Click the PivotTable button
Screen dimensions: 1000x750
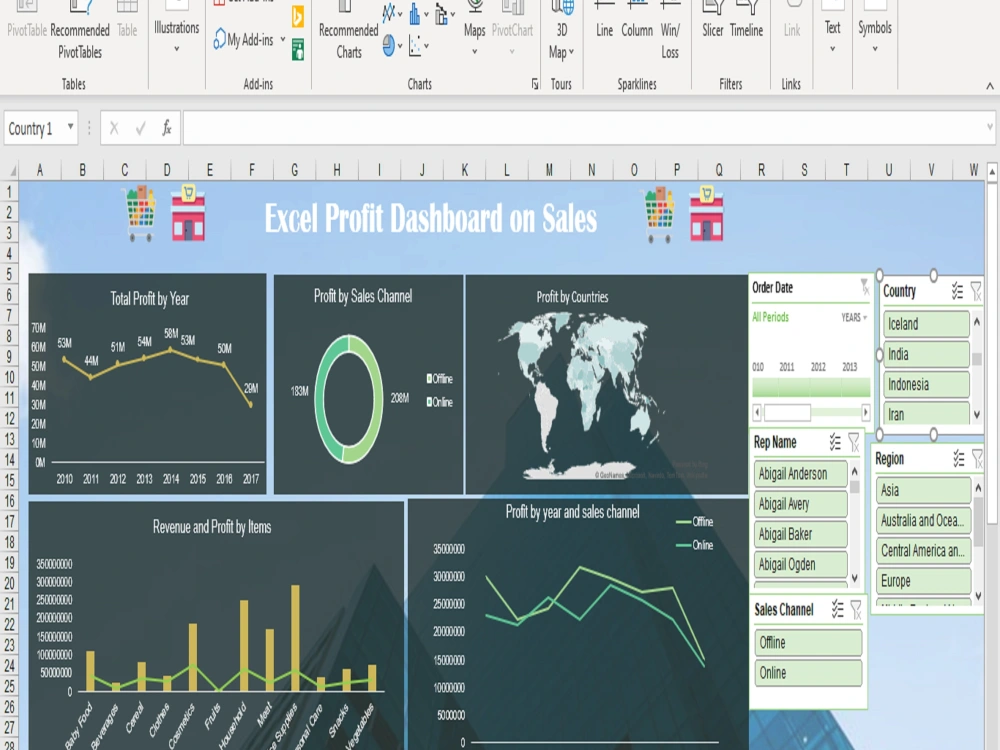click(27, 20)
